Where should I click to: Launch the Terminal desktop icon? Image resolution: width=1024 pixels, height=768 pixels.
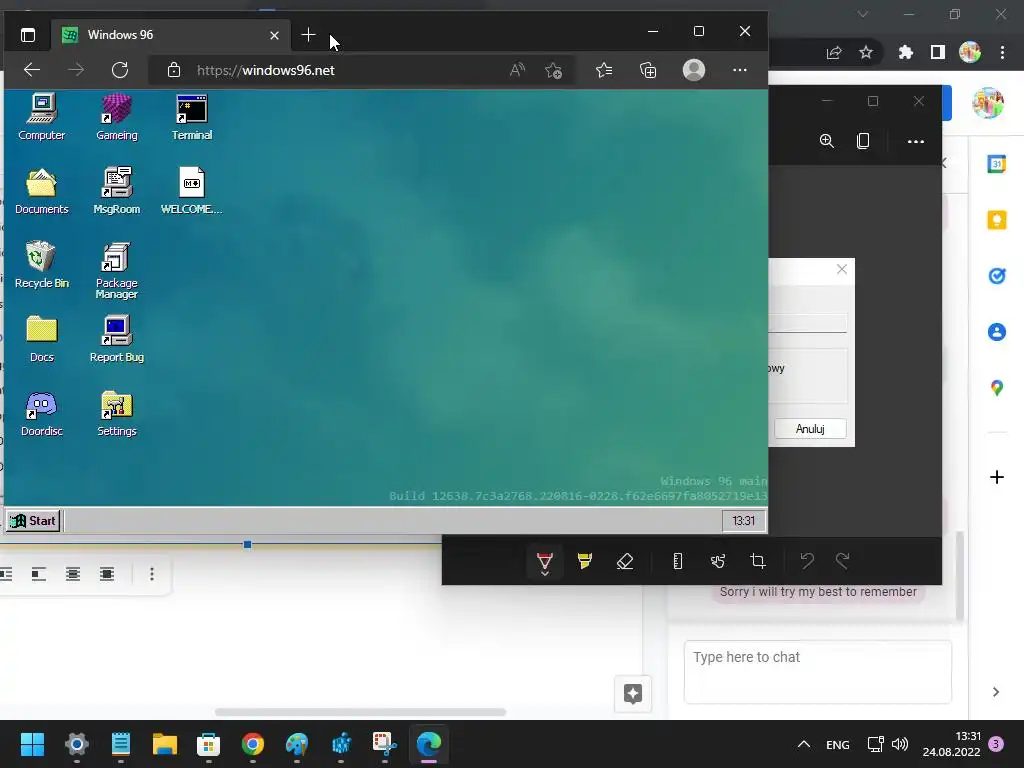point(191,118)
